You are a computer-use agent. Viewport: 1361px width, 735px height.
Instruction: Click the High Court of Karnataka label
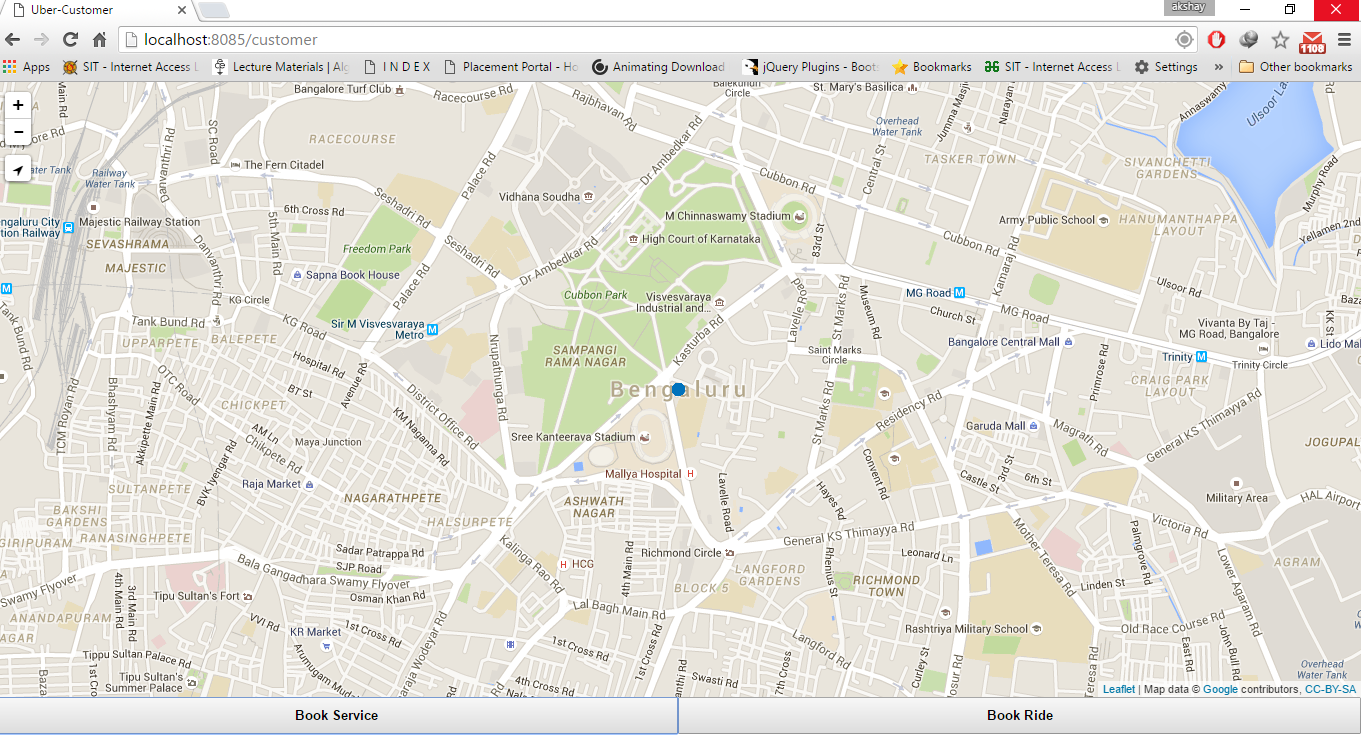tap(701, 239)
